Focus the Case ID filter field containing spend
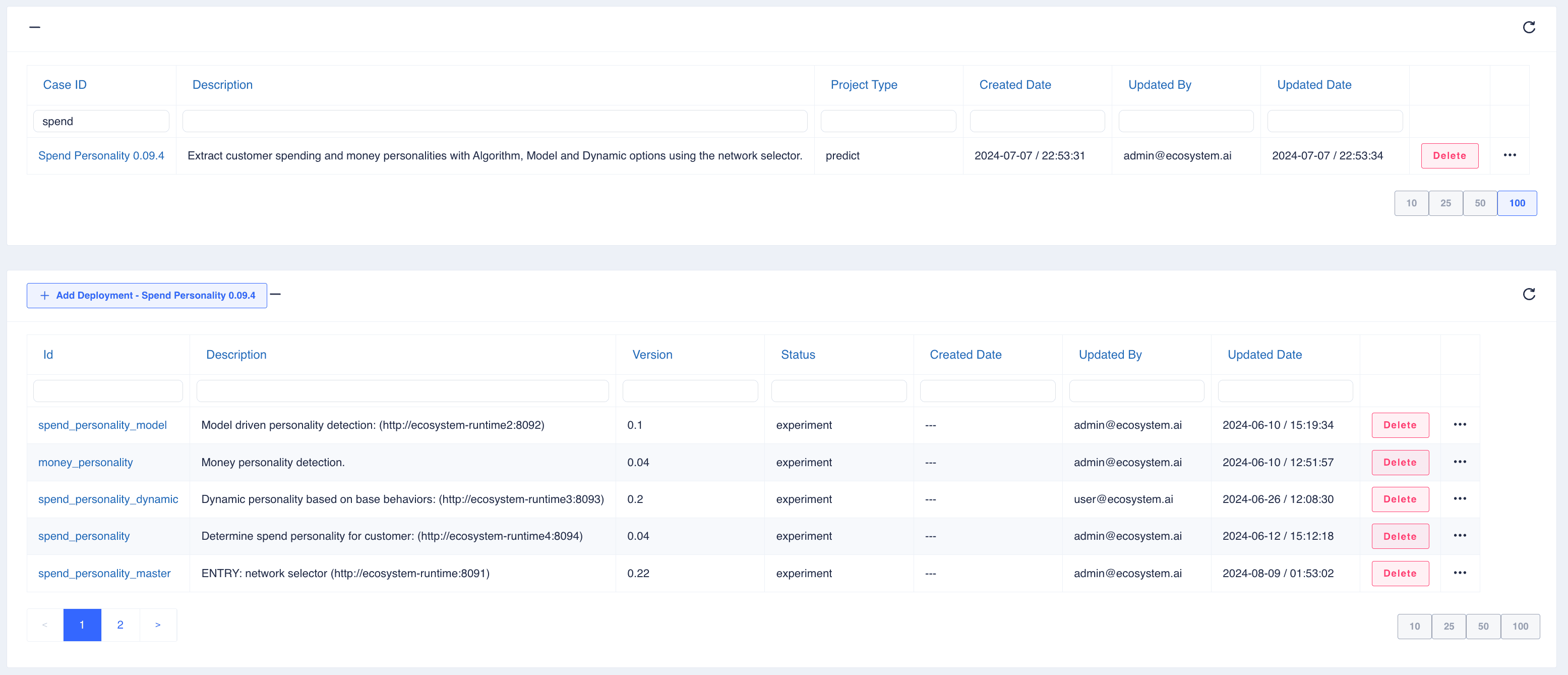This screenshot has height=675, width=1568. [x=101, y=121]
